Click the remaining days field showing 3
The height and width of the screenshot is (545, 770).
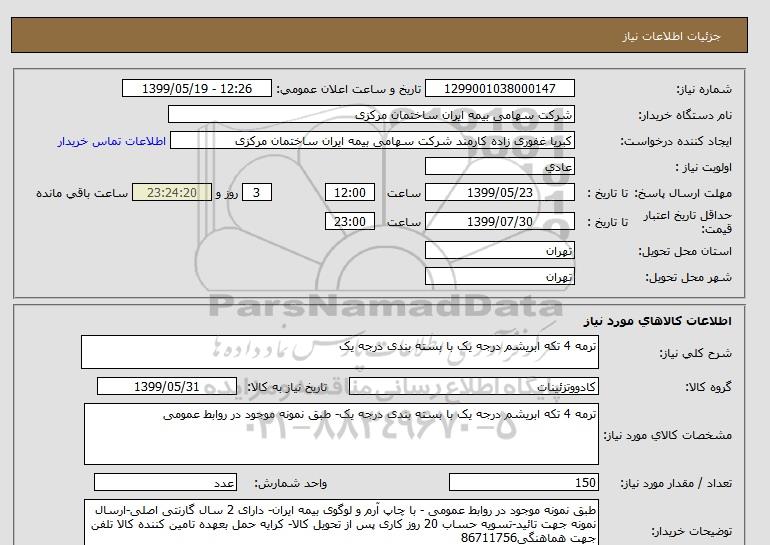pyautogui.click(x=256, y=192)
